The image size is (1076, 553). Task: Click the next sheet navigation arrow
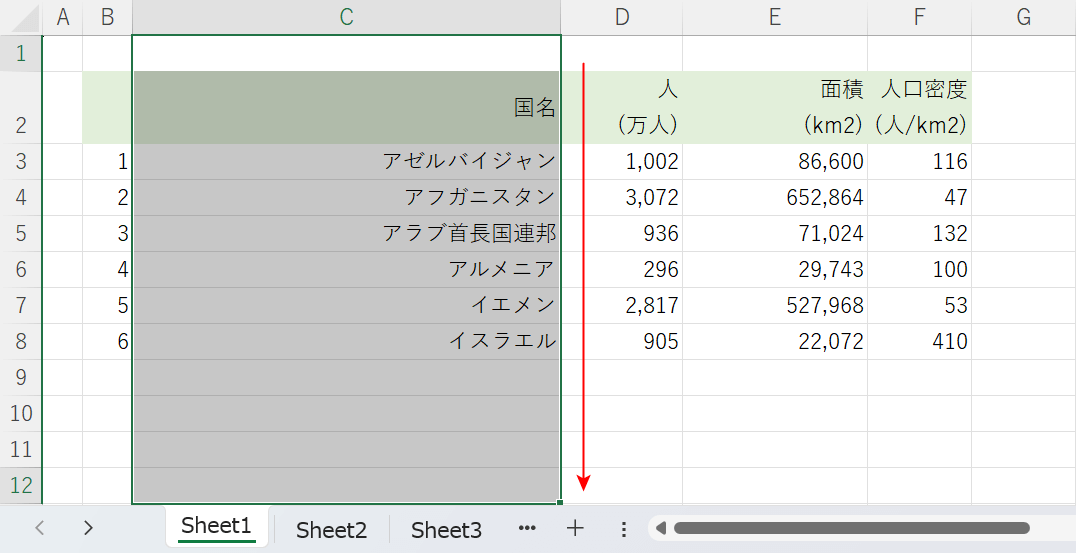coord(88,528)
